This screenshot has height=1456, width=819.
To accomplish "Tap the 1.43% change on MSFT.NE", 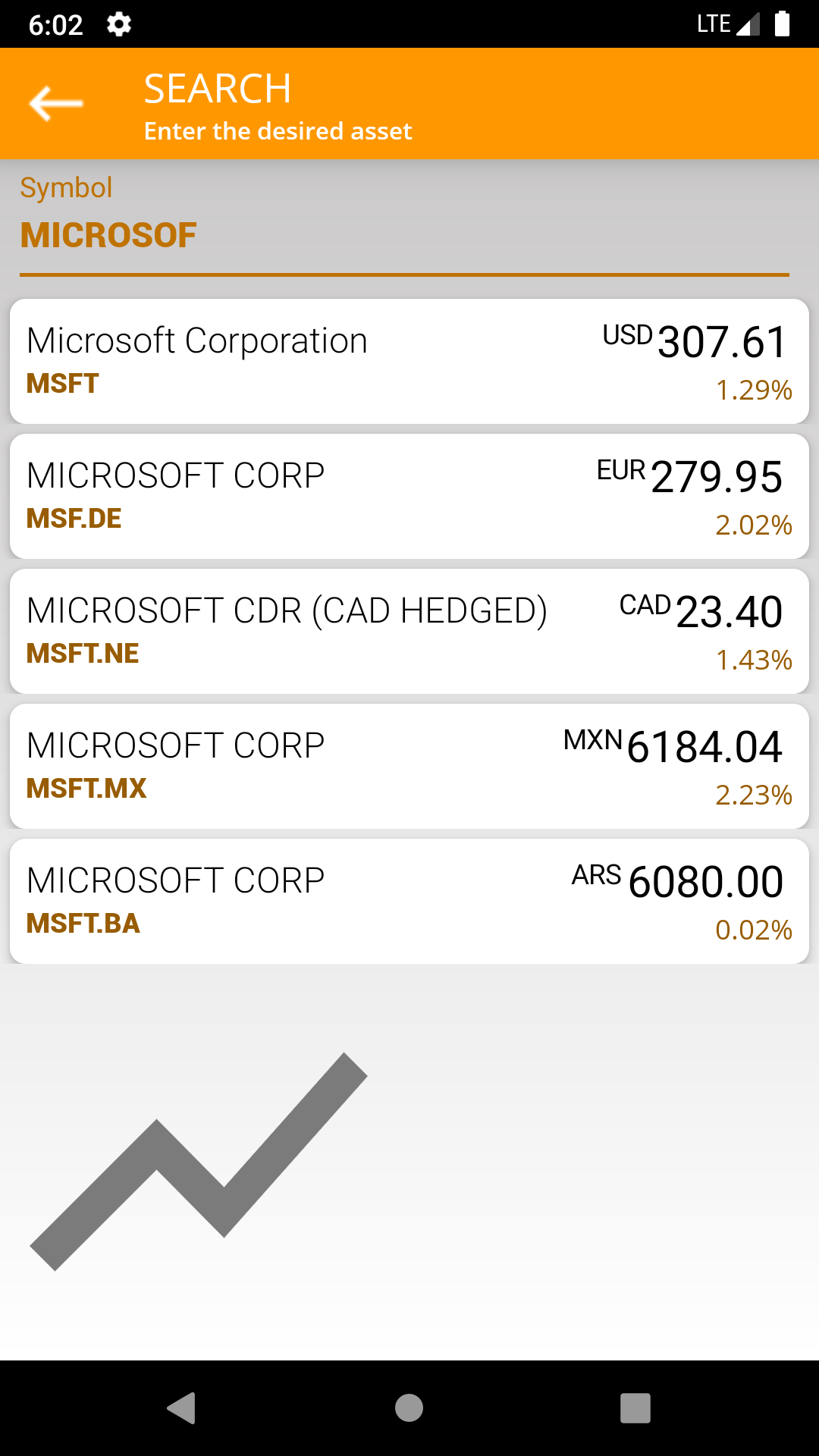I will click(754, 660).
